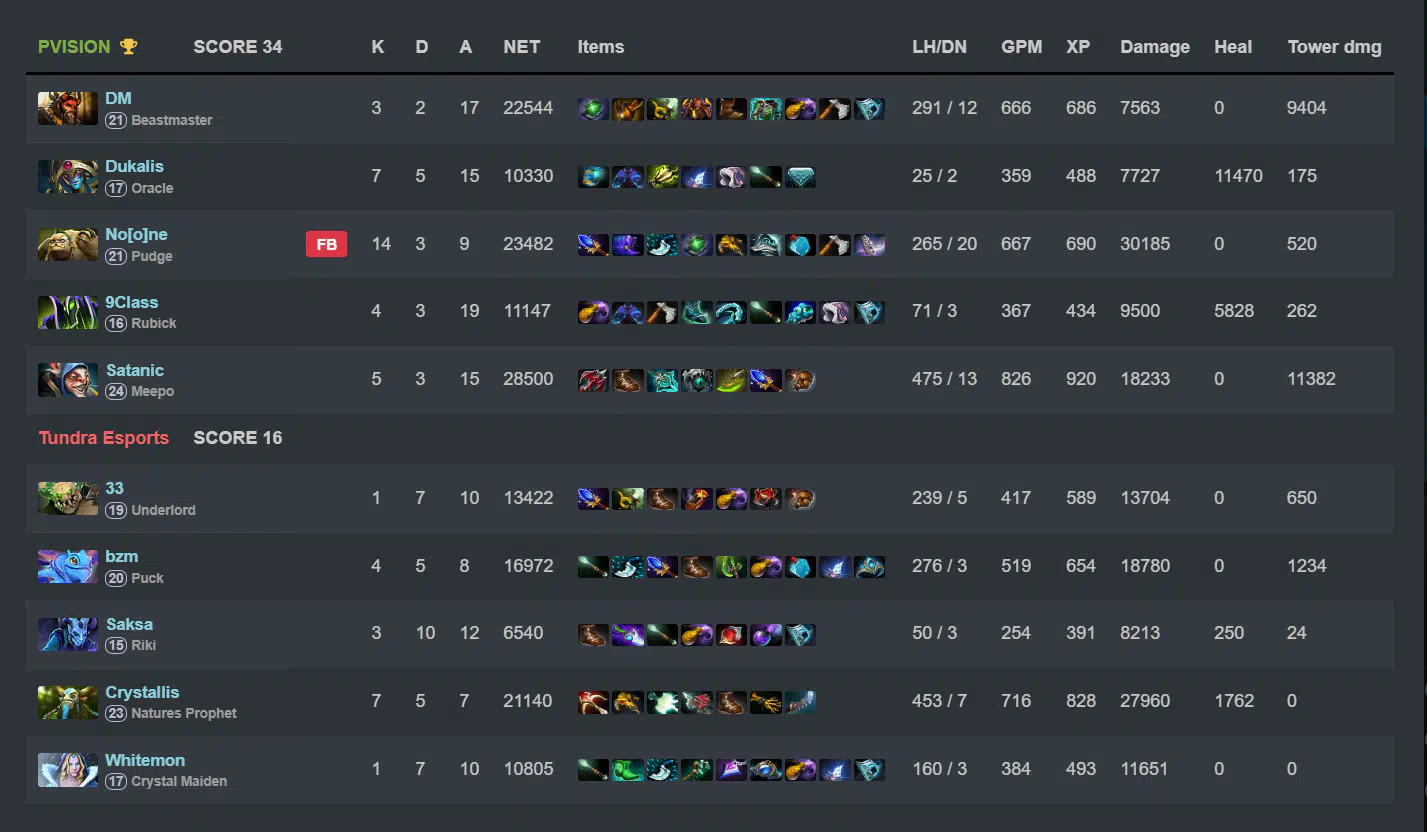
Task: Select the Nature's Prophet portrait
Action: 68,702
